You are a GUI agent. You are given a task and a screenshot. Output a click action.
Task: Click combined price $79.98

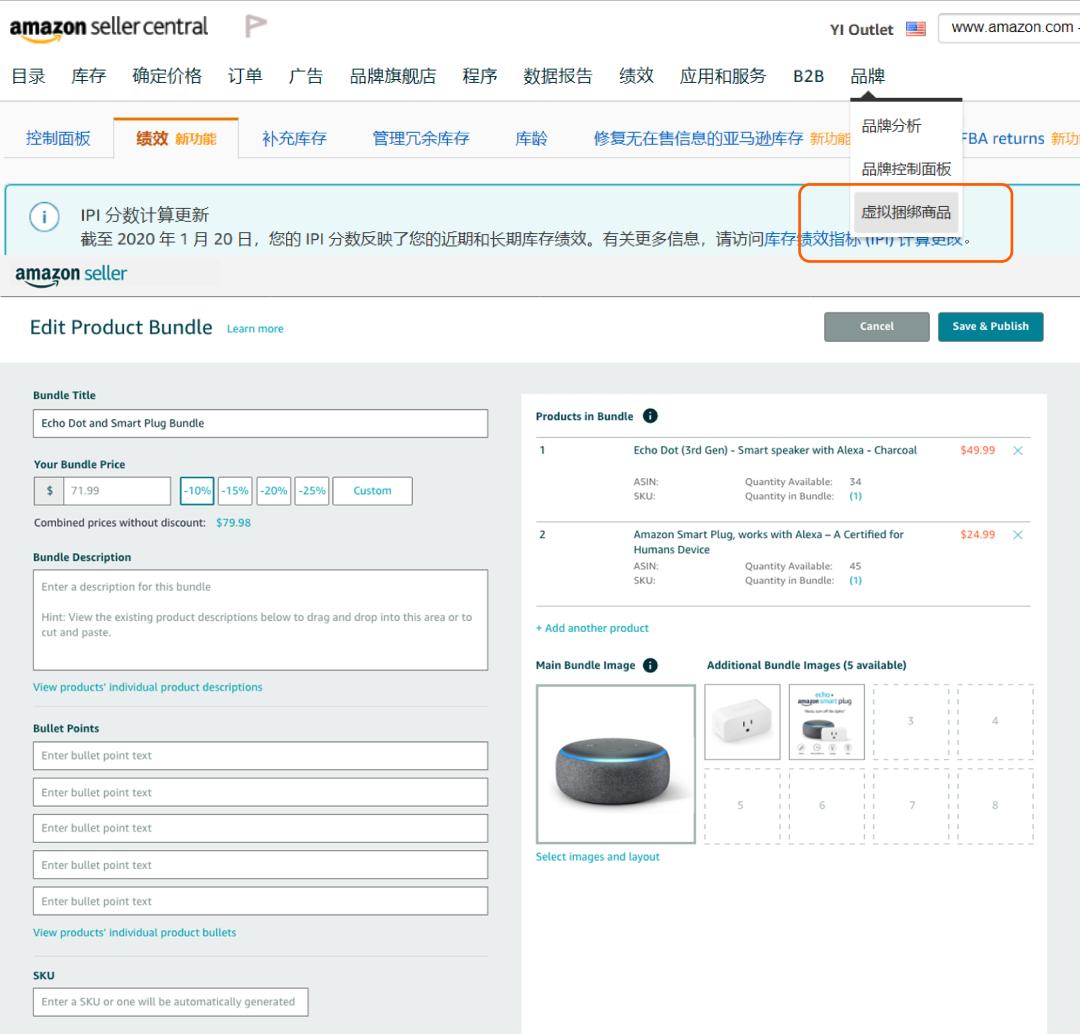(233, 523)
